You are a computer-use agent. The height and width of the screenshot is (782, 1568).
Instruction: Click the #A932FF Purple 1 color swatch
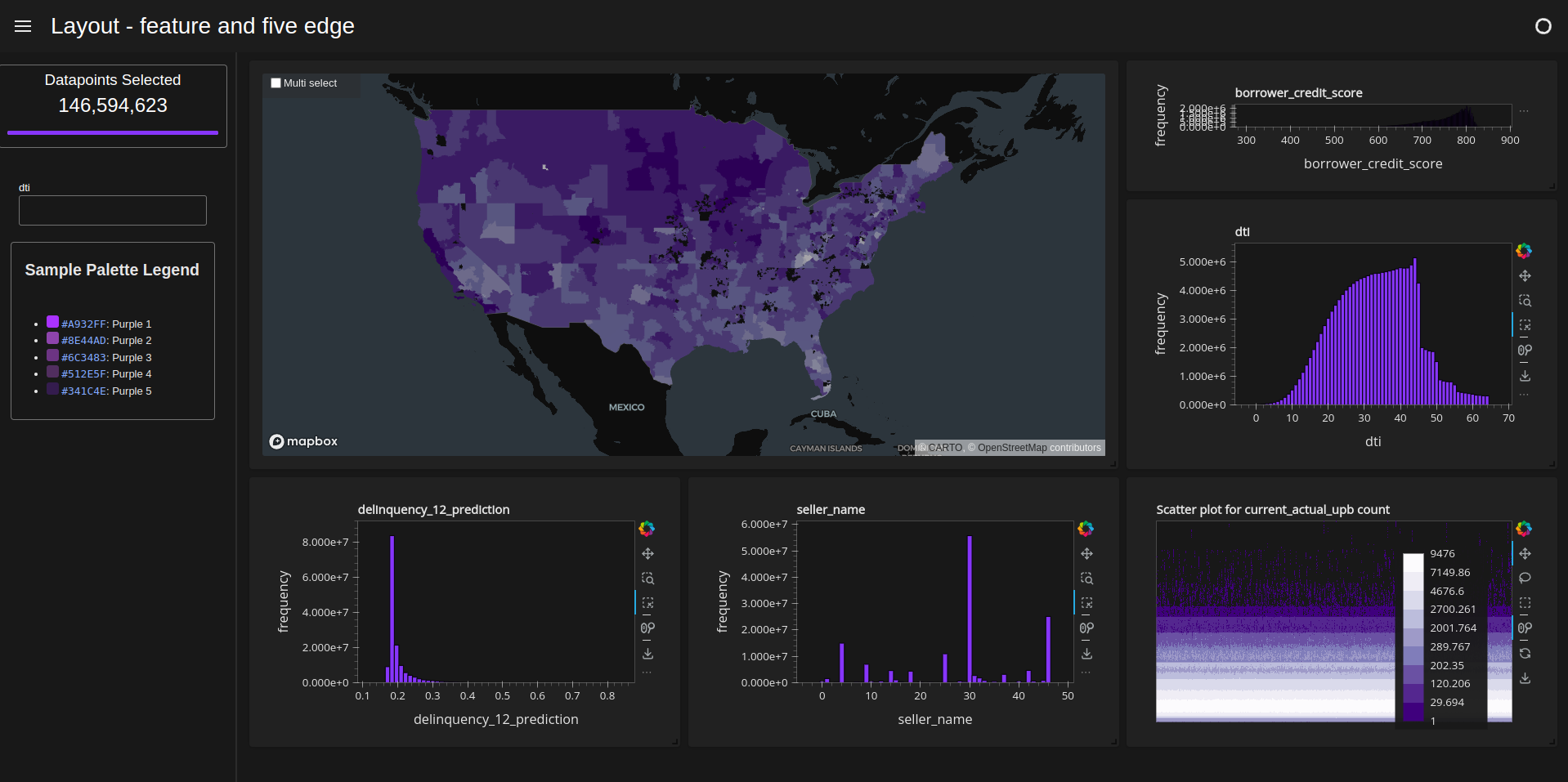52,322
